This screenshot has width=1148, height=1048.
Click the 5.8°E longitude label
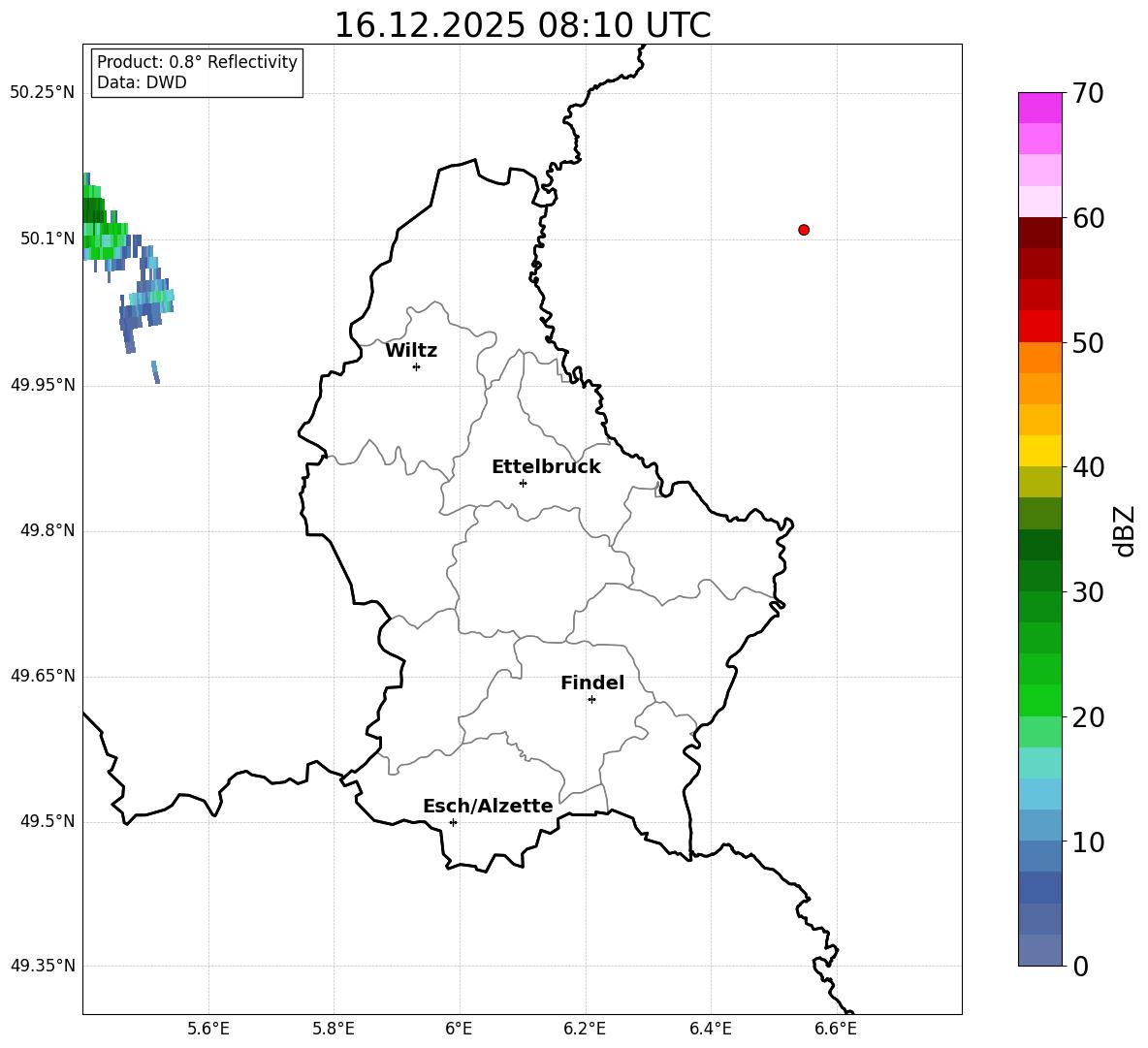click(334, 1029)
